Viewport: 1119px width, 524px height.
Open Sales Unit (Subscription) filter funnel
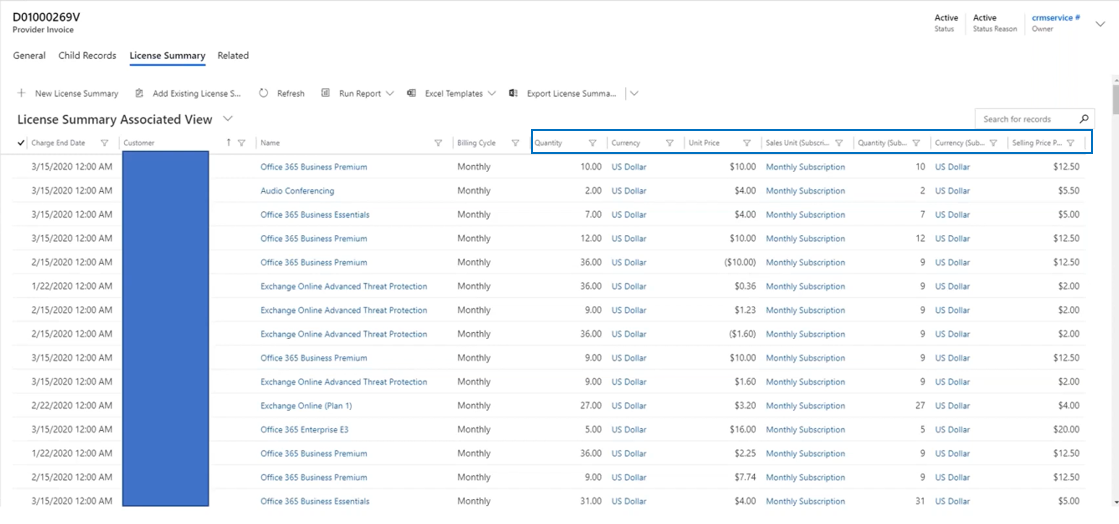[839, 143]
